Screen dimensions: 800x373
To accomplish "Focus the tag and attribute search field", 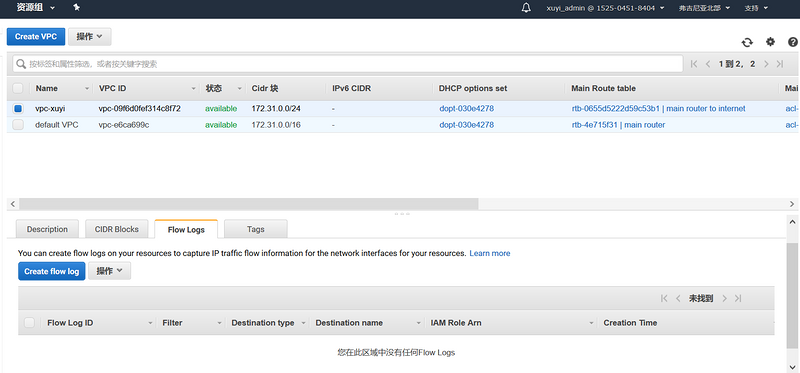I will click(348, 64).
